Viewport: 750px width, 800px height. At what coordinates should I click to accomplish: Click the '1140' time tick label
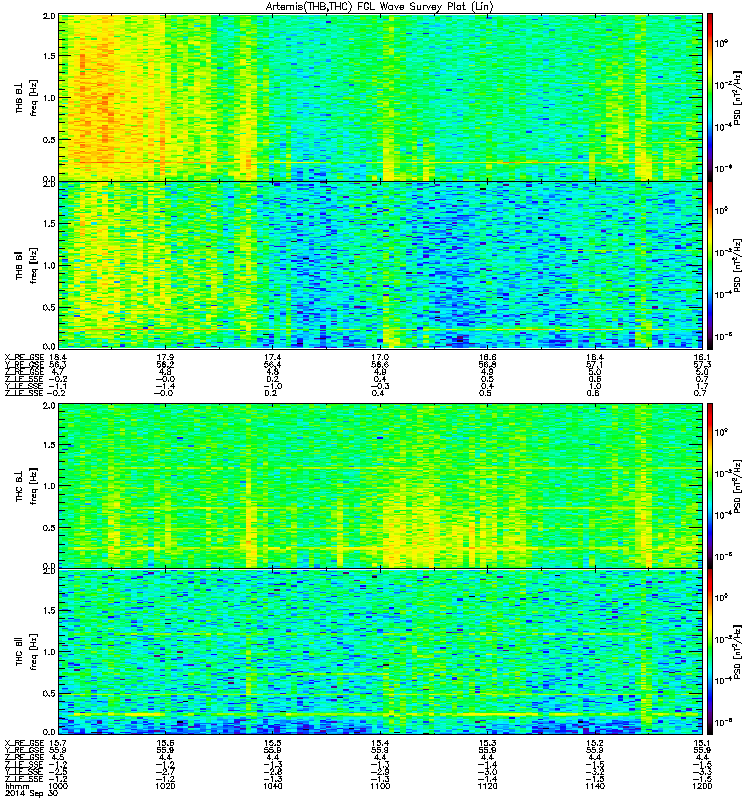(x=595, y=786)
